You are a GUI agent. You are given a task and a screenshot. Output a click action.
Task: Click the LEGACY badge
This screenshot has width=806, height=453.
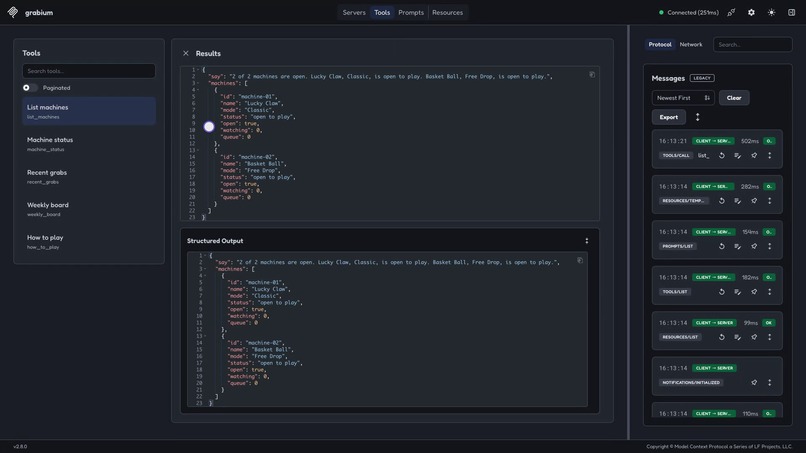point(702,78)
